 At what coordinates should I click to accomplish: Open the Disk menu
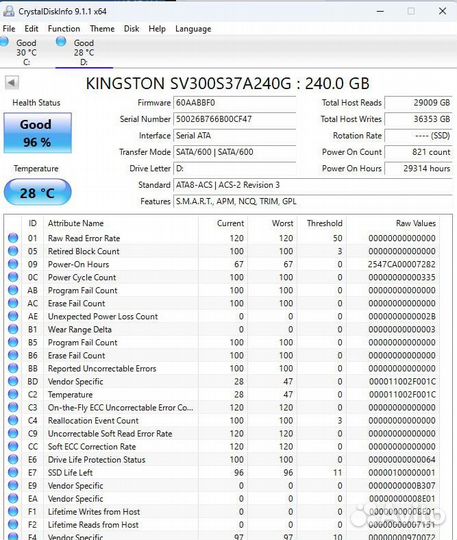(x=132, y=29)
